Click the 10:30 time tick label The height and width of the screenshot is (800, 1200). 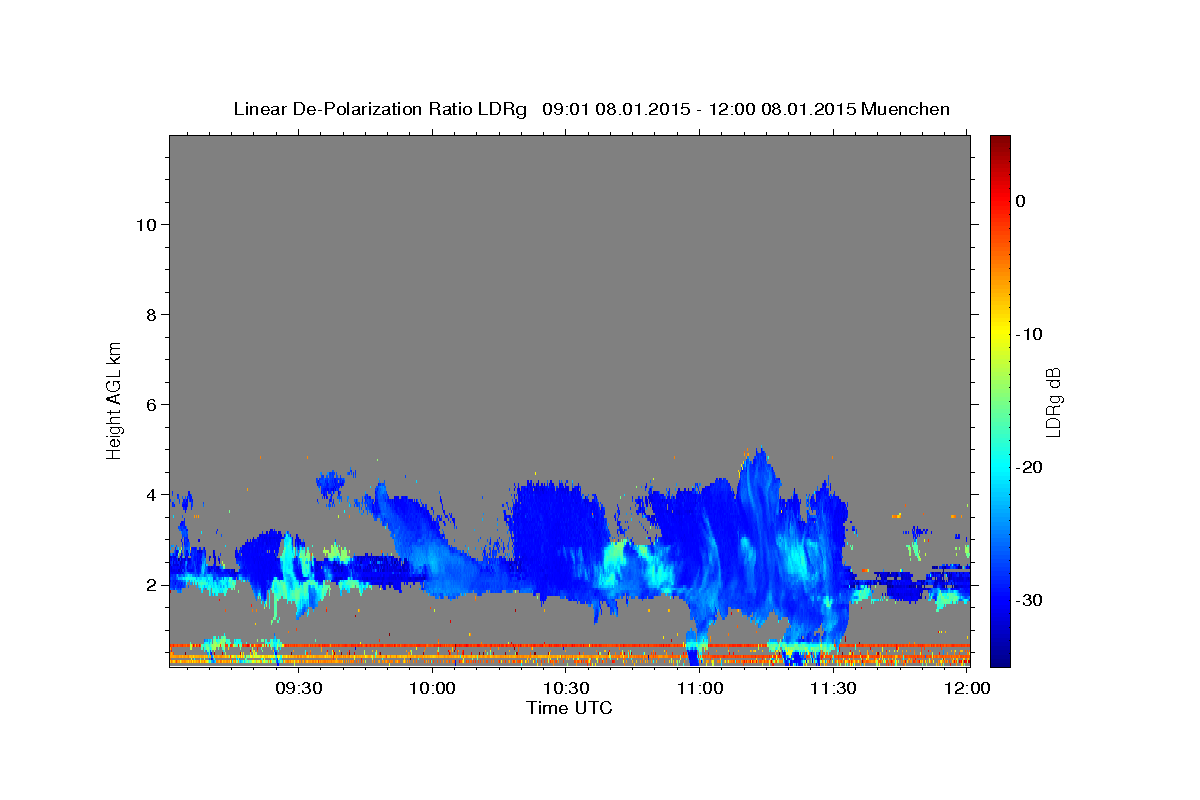click(x=567, y=688)
